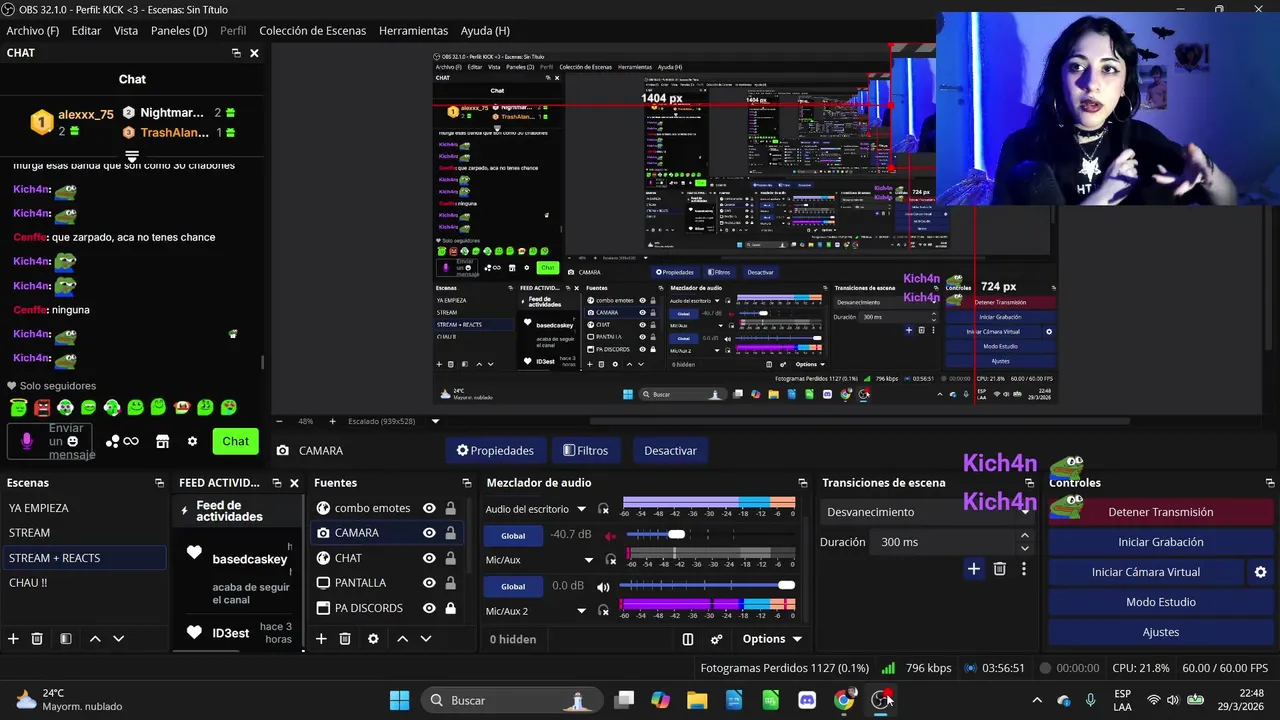
Task: Move selected source up in Fuentes
Action: [402, 638]
